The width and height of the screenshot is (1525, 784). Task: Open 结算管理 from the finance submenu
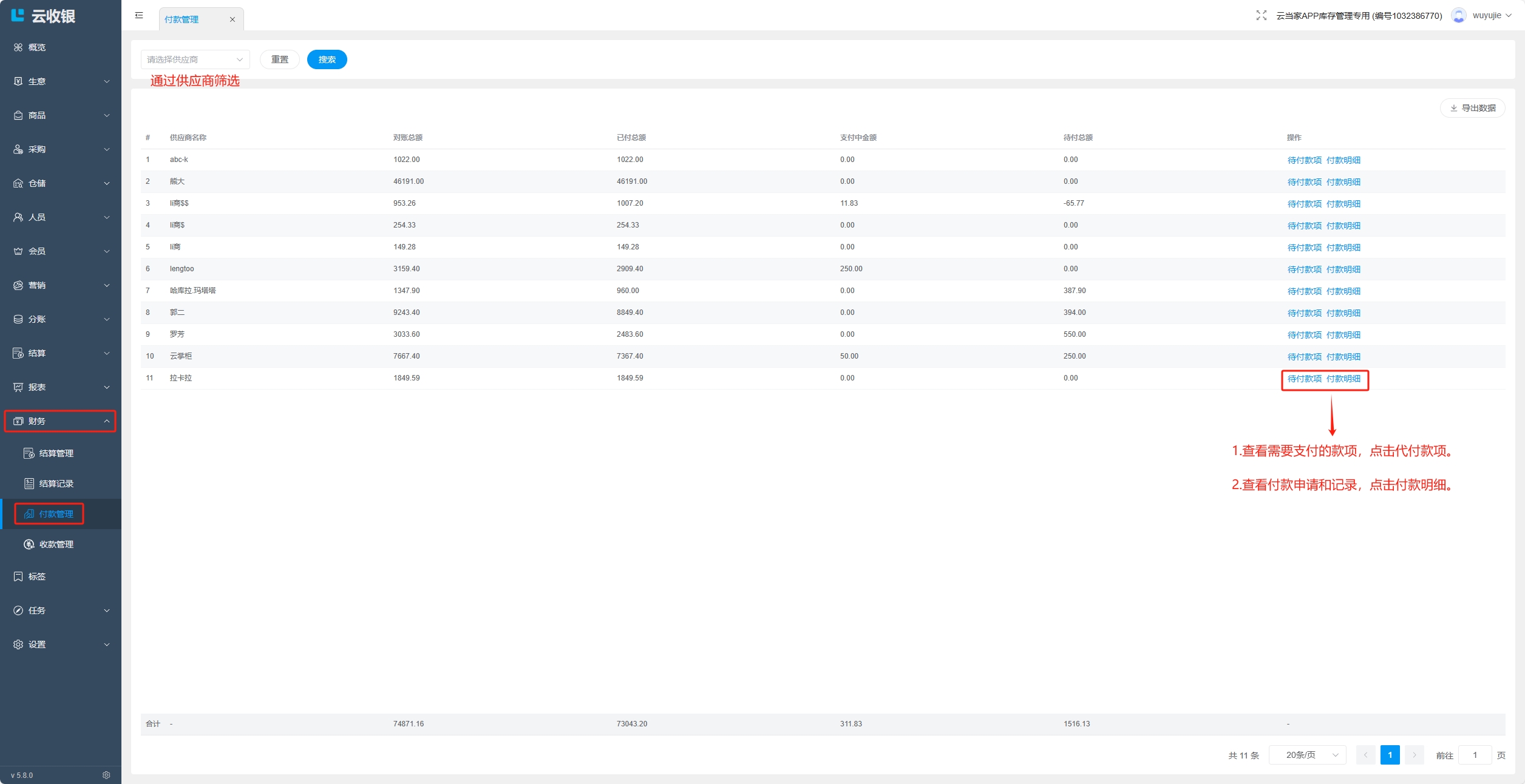coord(56,453)
